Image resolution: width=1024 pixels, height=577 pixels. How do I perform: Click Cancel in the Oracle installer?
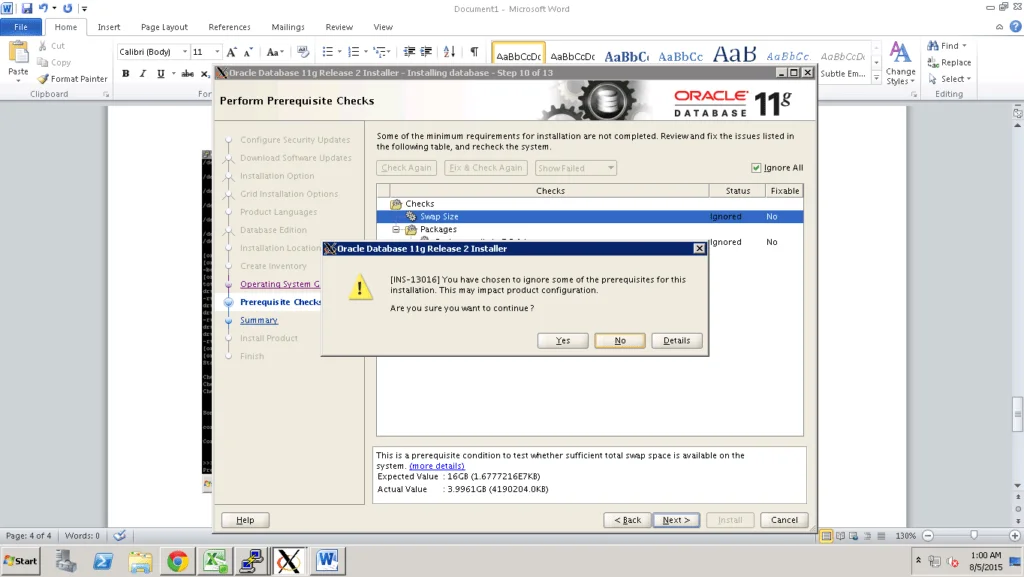784,520
